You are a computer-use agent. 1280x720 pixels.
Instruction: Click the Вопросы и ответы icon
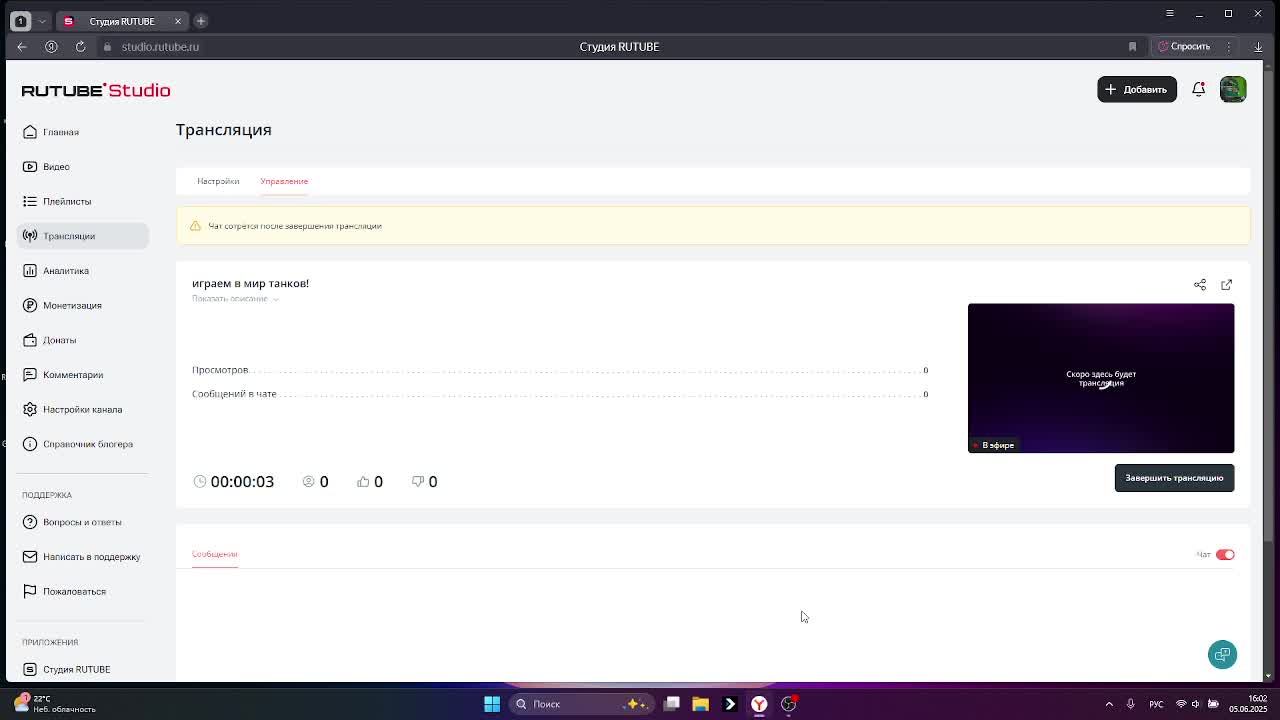[x=30, y=522]
